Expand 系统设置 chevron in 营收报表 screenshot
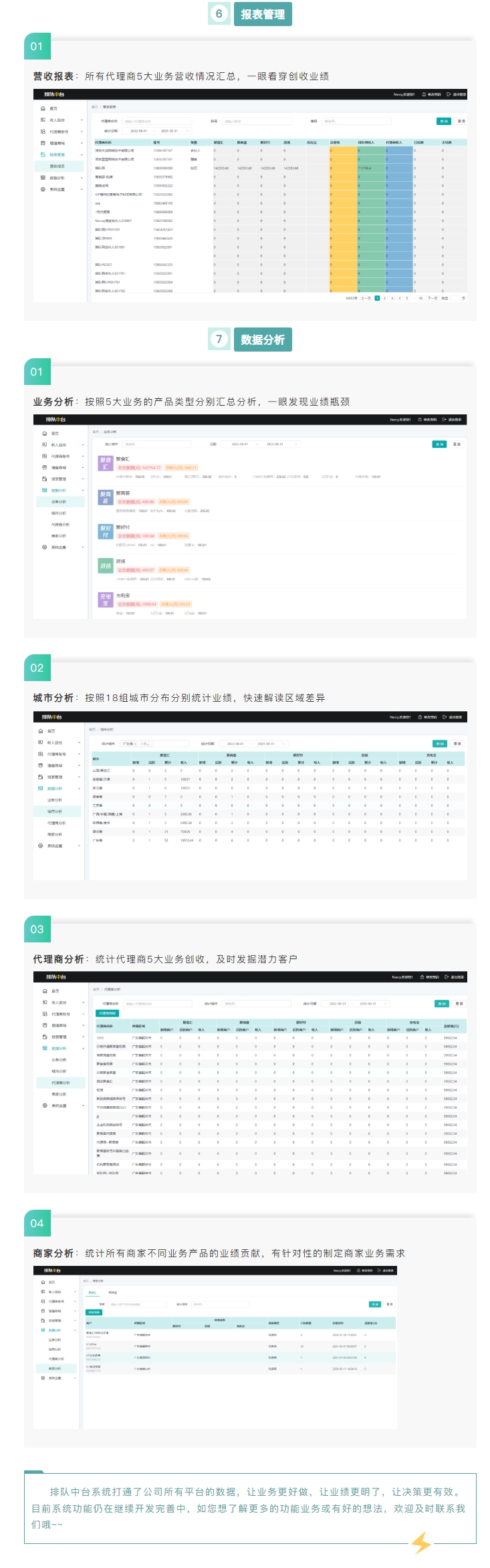490x1568 pixels. point(82,189)
